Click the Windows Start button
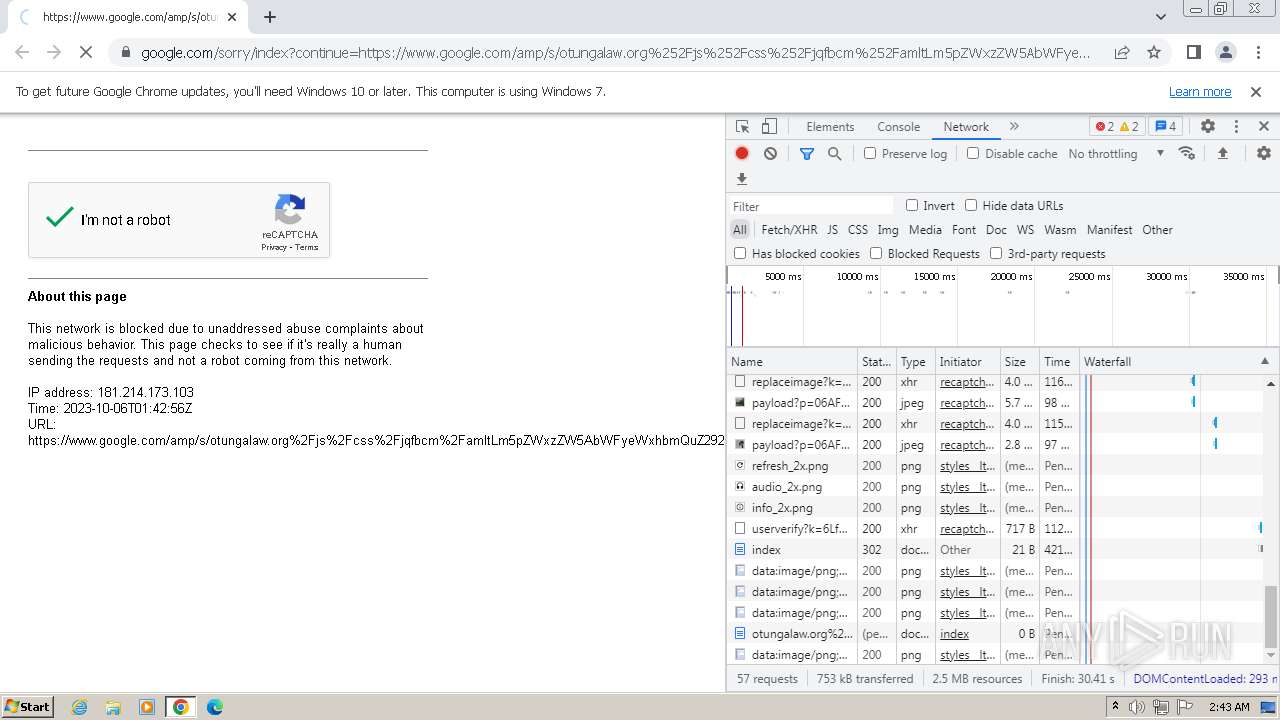 pos(28,707)
